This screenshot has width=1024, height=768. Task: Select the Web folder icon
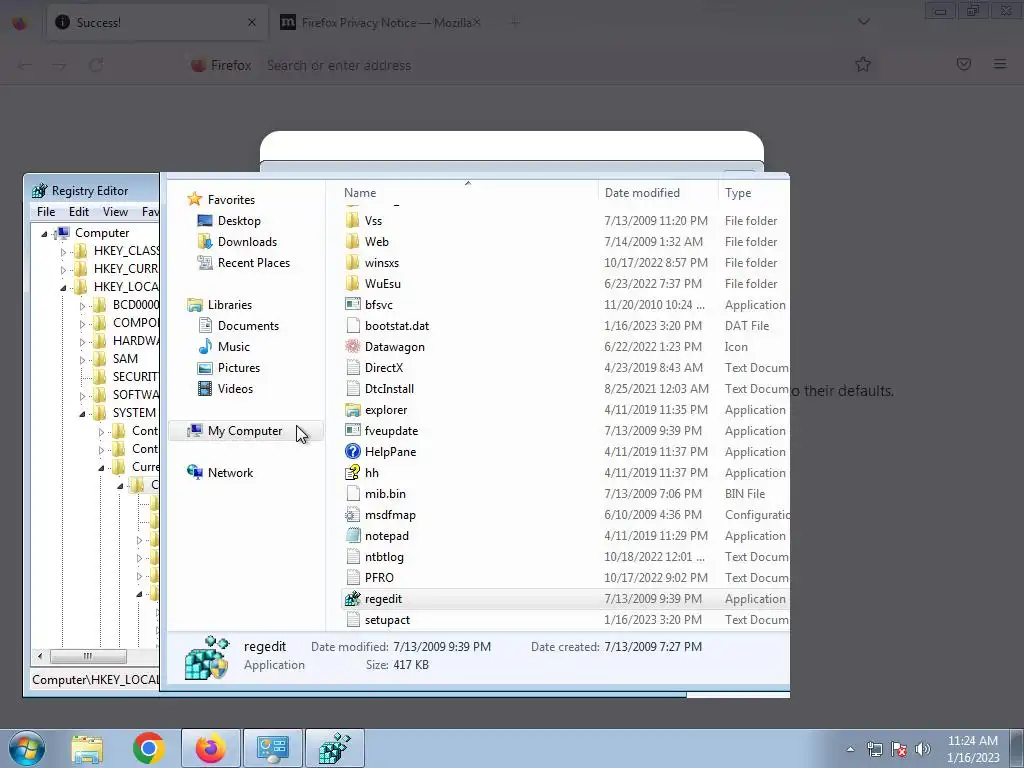[x=353, y=242]
